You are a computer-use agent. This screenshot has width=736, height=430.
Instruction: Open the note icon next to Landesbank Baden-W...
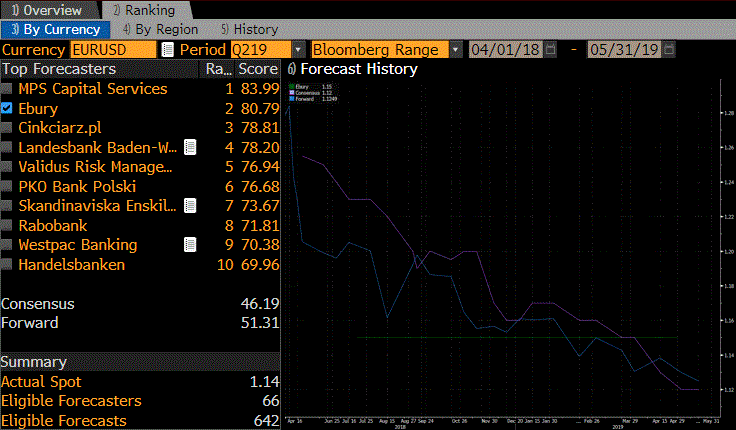tap(190, 147)
